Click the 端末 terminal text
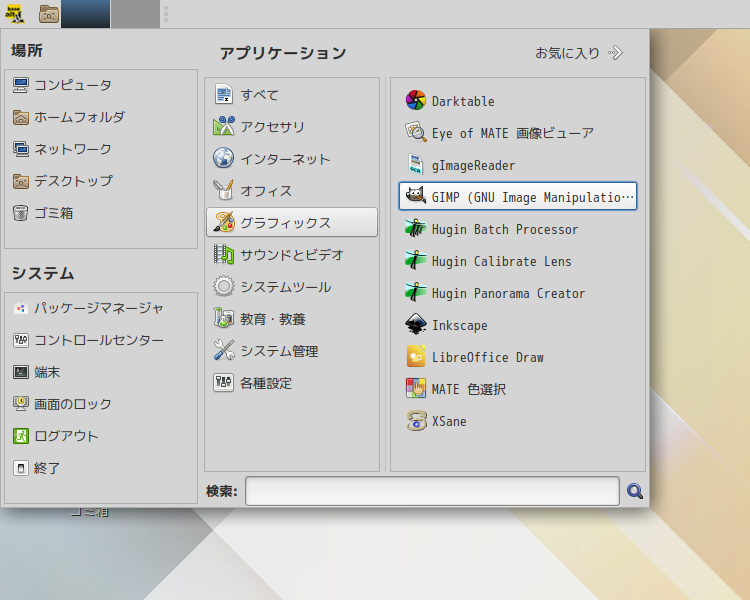This screenshot has width=750, height=600. (47, 372)
